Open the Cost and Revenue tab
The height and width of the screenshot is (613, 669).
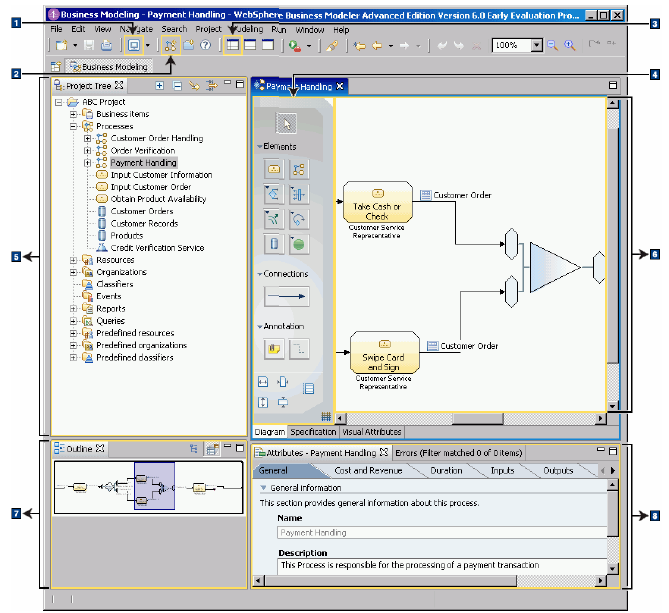(x=368, y=471)
